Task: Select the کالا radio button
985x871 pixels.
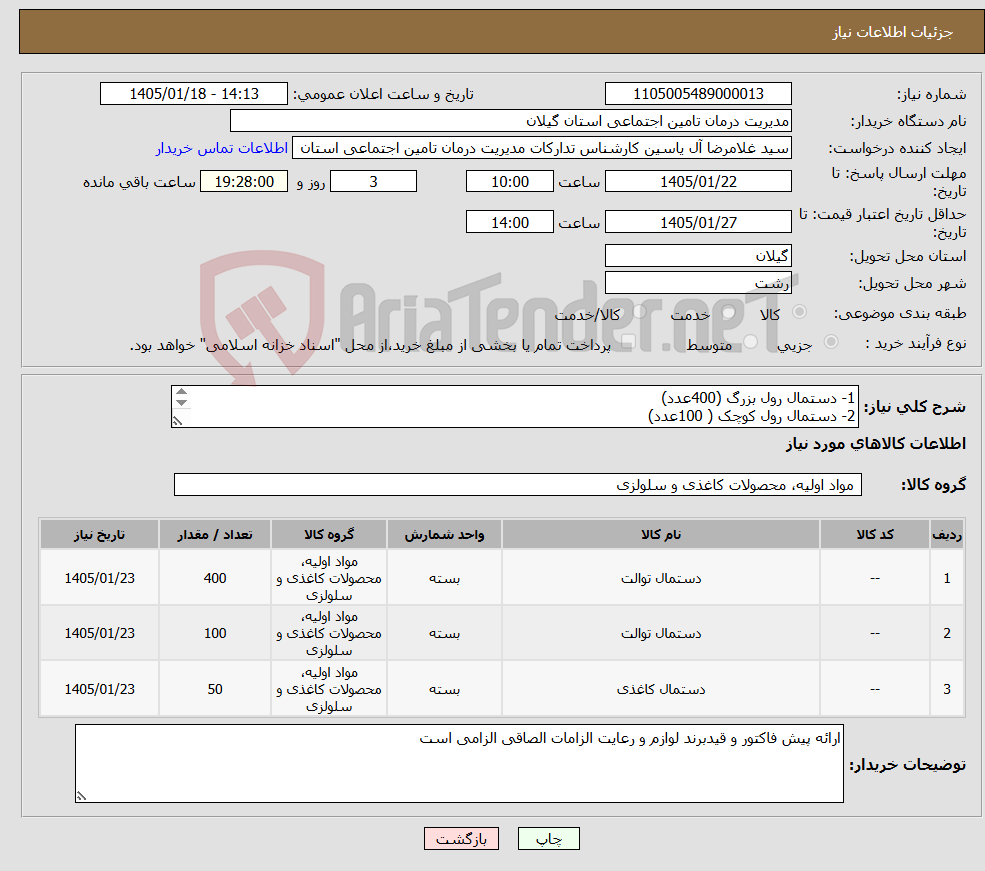Action: pyautogui.click(x=800, y=312)
